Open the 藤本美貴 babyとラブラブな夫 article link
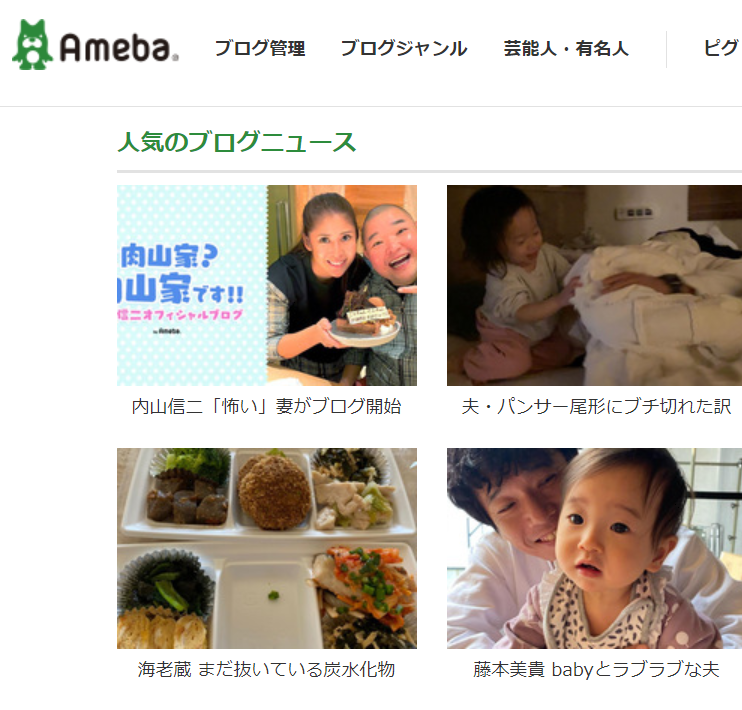Screen dimensions: 742x710 (596, 669)
